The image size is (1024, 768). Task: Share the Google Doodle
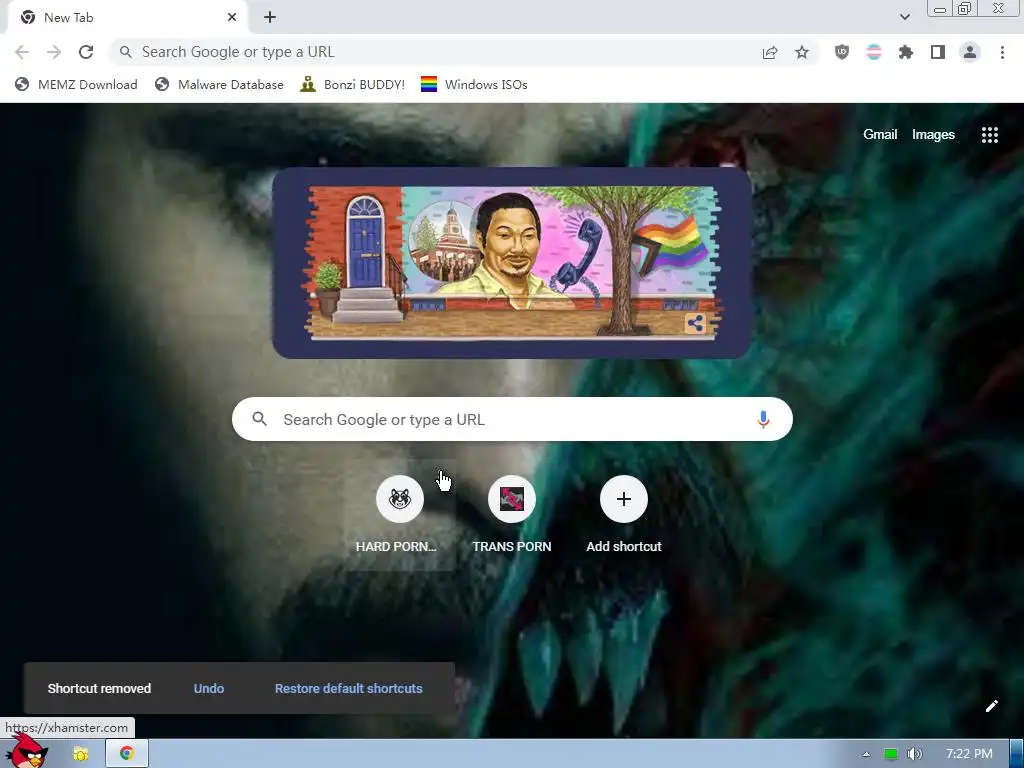696,323
